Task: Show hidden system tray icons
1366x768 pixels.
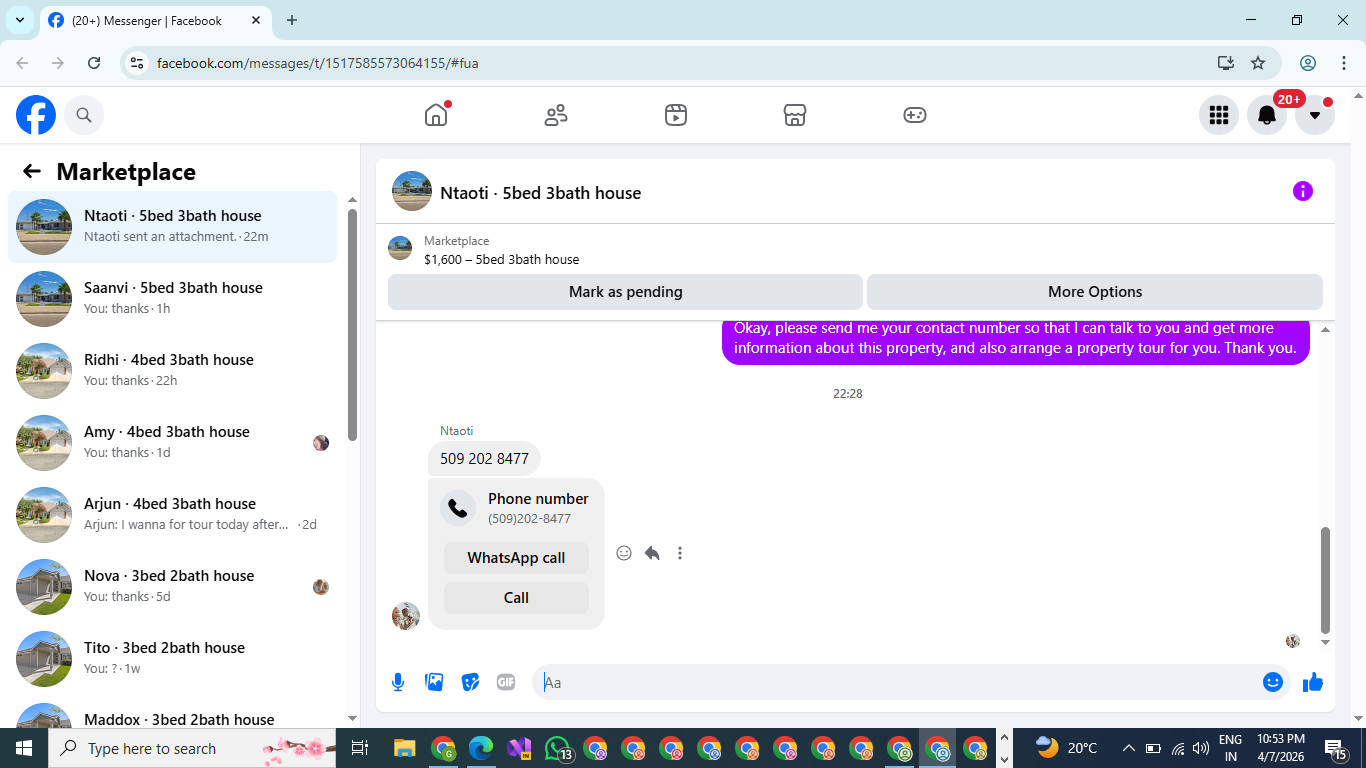Action: coord(1129,748)
